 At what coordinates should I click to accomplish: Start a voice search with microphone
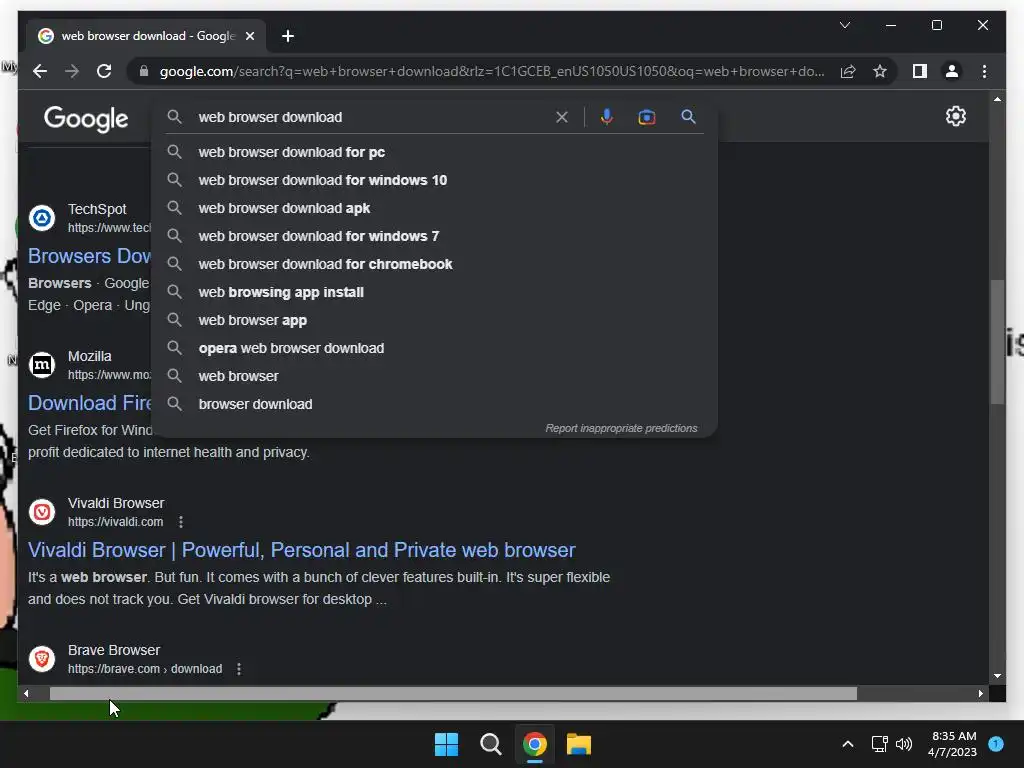[x=607, y=117]
